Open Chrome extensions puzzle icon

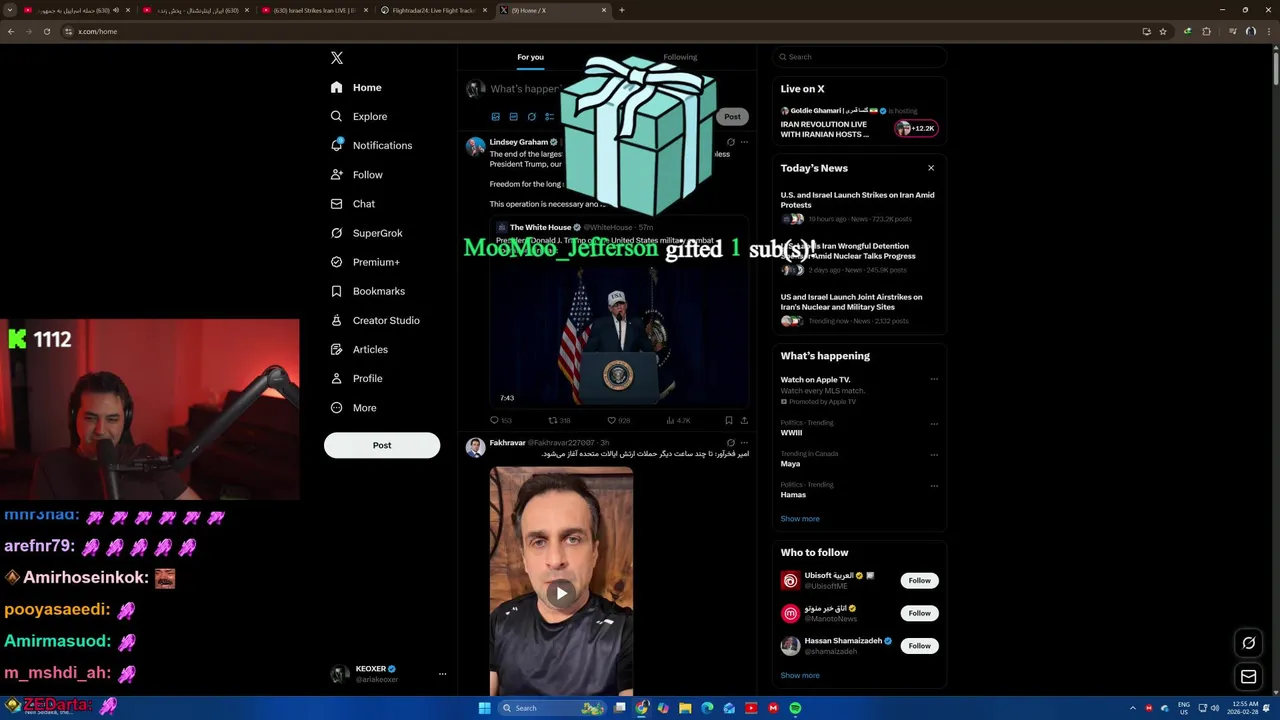pos(1206,31)
